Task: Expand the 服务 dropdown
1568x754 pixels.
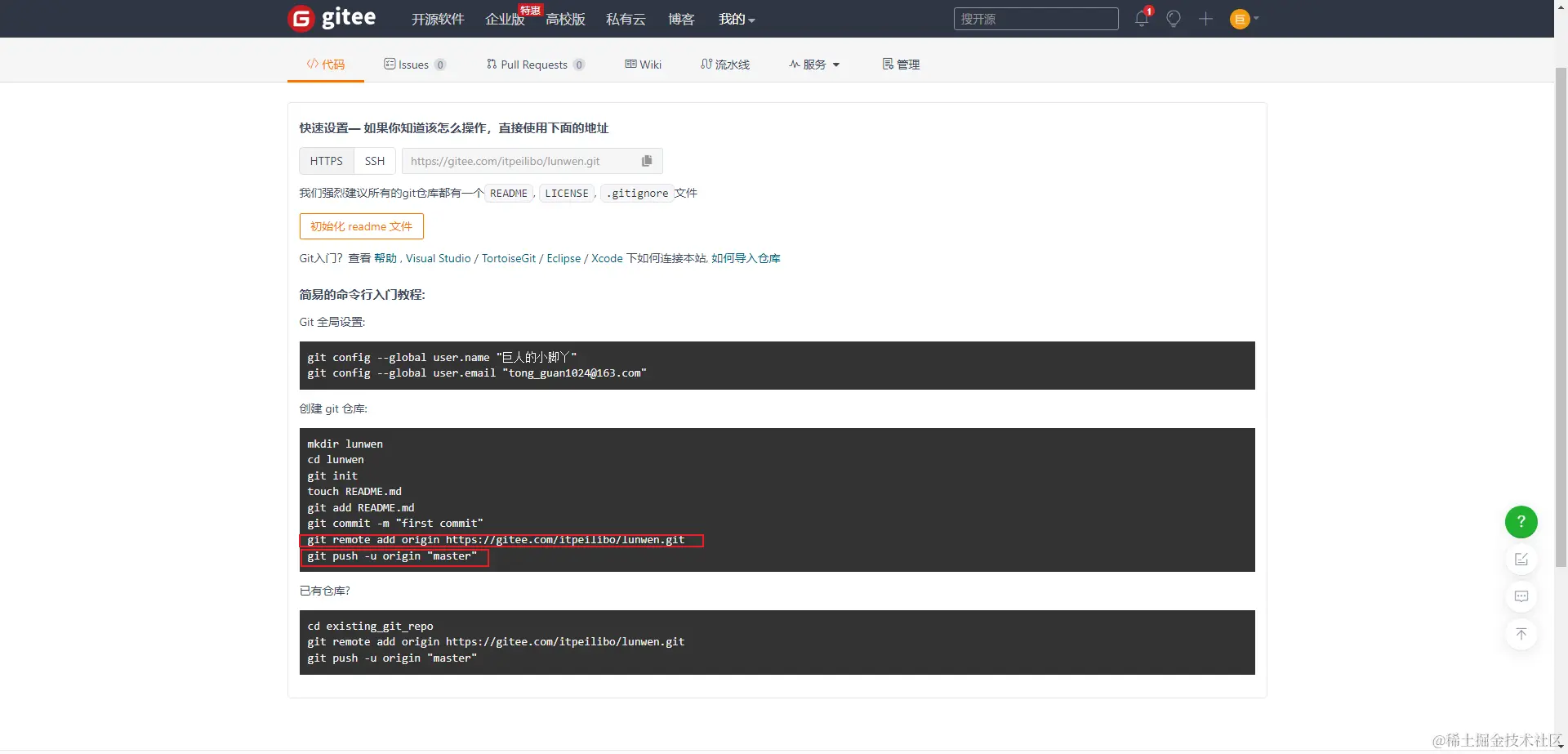Action: point(813,65)
